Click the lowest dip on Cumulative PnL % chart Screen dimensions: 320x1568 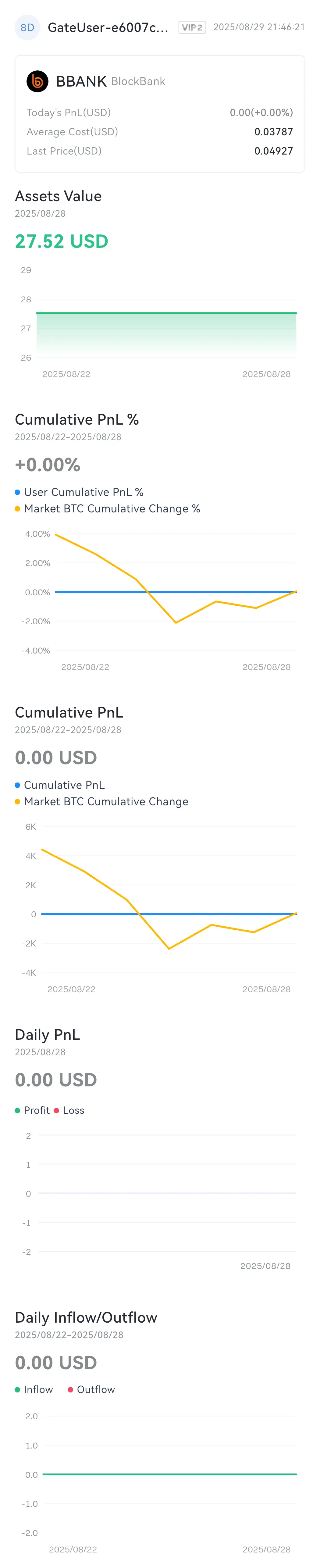coord(176,622)
